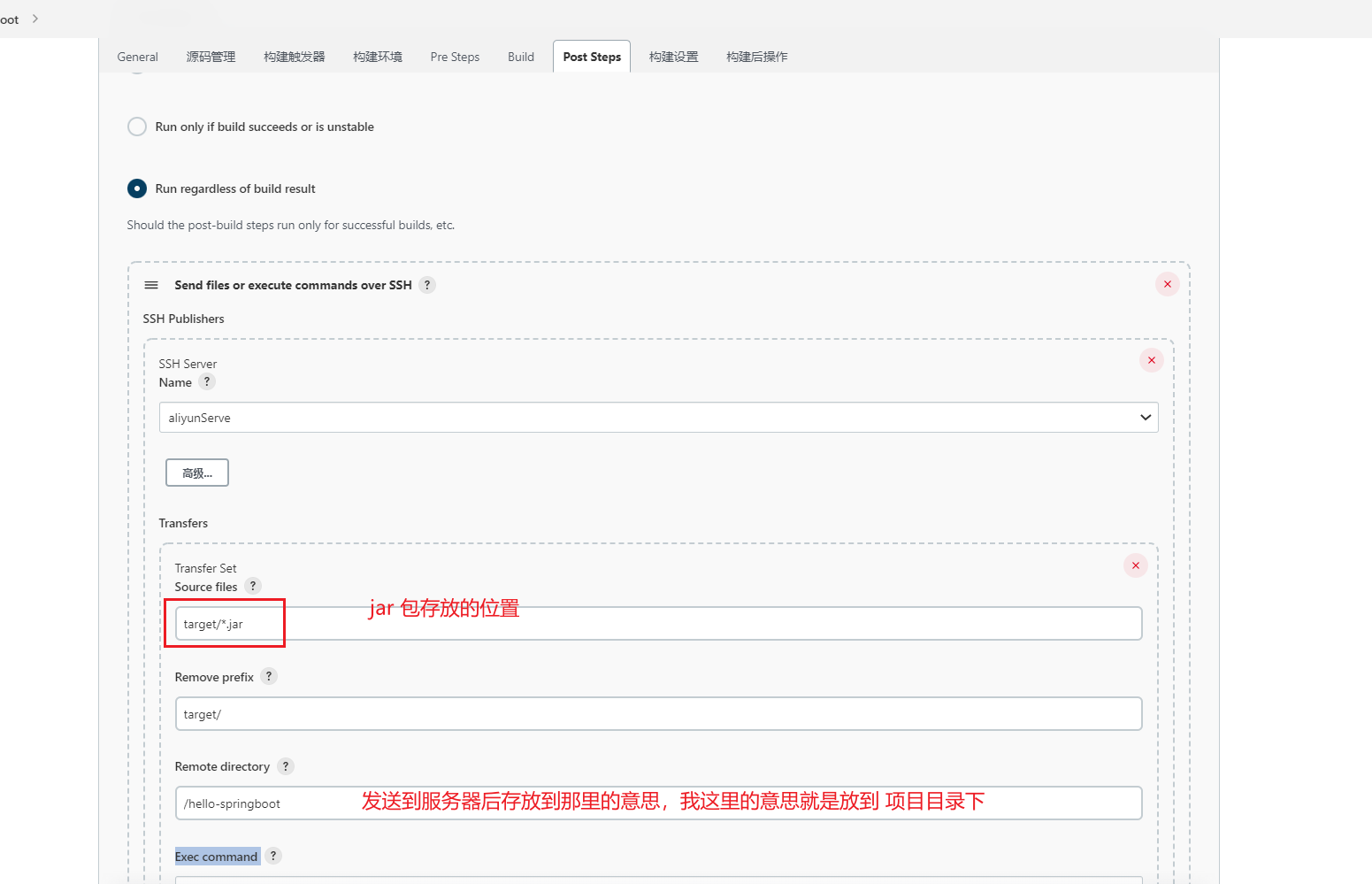Switch to the 构建后操作 tab

[757, 57]
